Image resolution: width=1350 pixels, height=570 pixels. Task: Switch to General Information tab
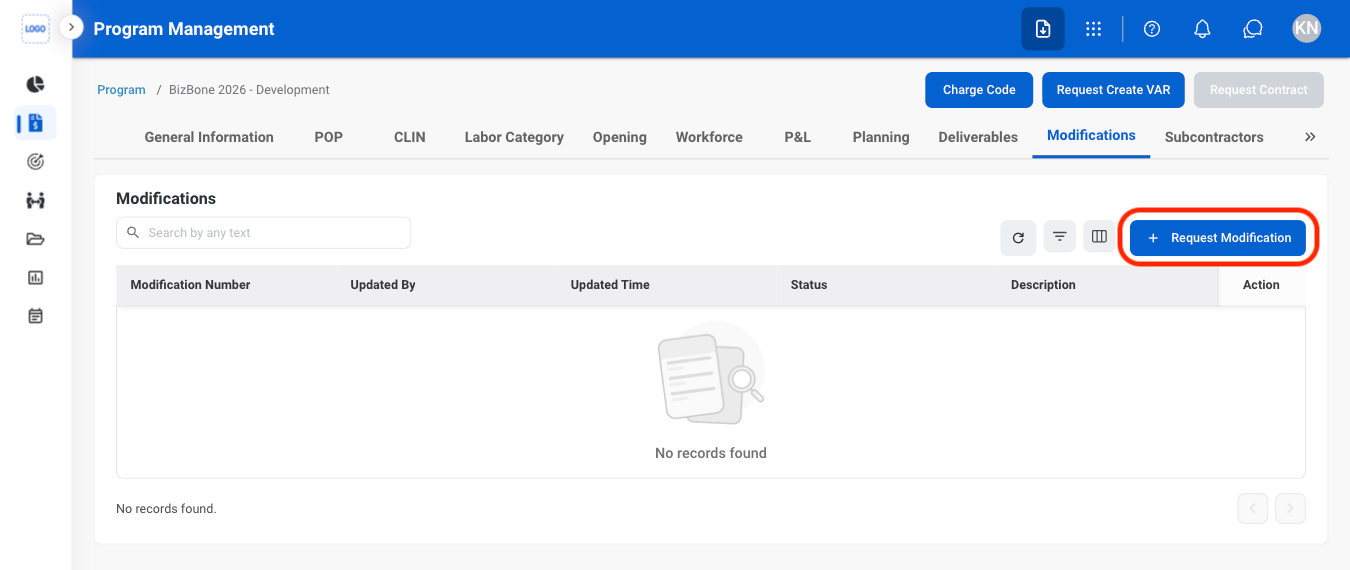(x=209, y=137)
